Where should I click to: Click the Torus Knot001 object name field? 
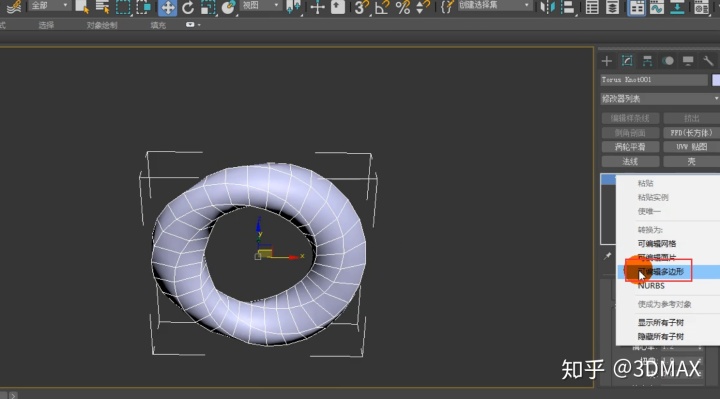(x=654, y=80)
